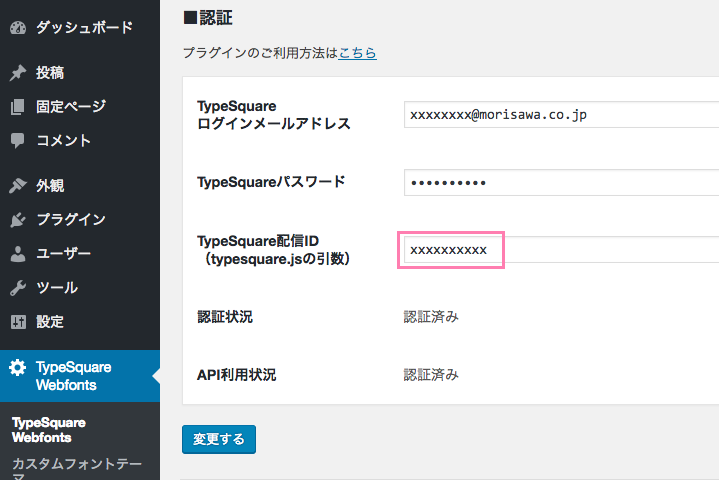Screen dimensions: 719x480
Task: Click the TypeSquareパスワード field label
Action: pyautogui.click(x=271, y=182)
